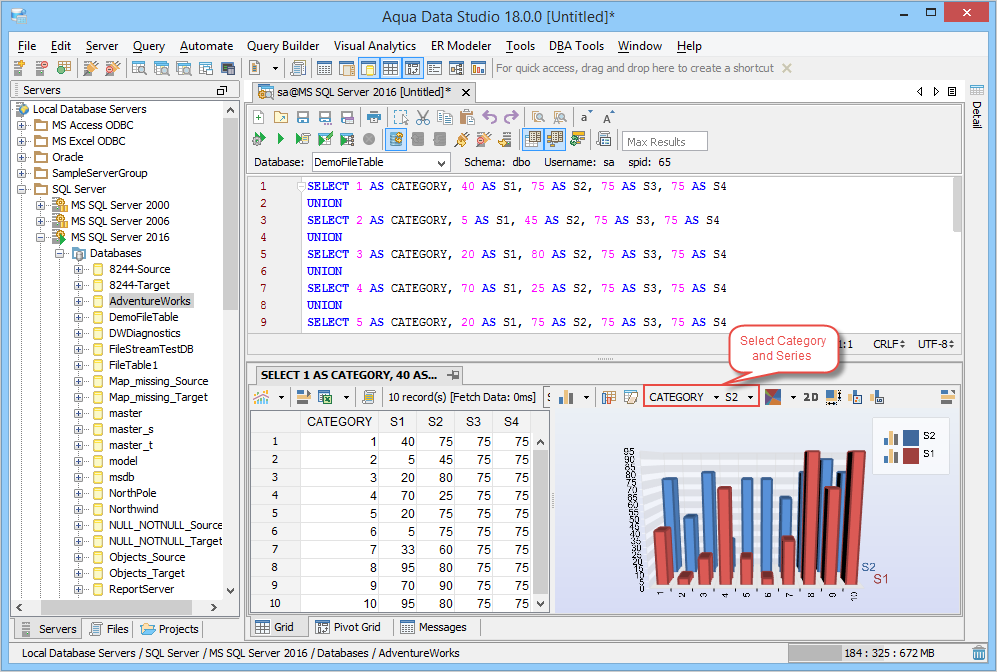Open the ER Modeler menu
The height and width of the screenshot is (672, 997).
point(461,46)
